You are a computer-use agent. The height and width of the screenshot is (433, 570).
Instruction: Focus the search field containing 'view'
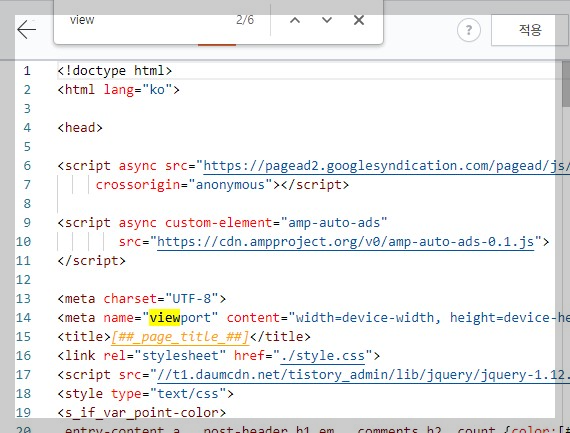coord(145,20)
